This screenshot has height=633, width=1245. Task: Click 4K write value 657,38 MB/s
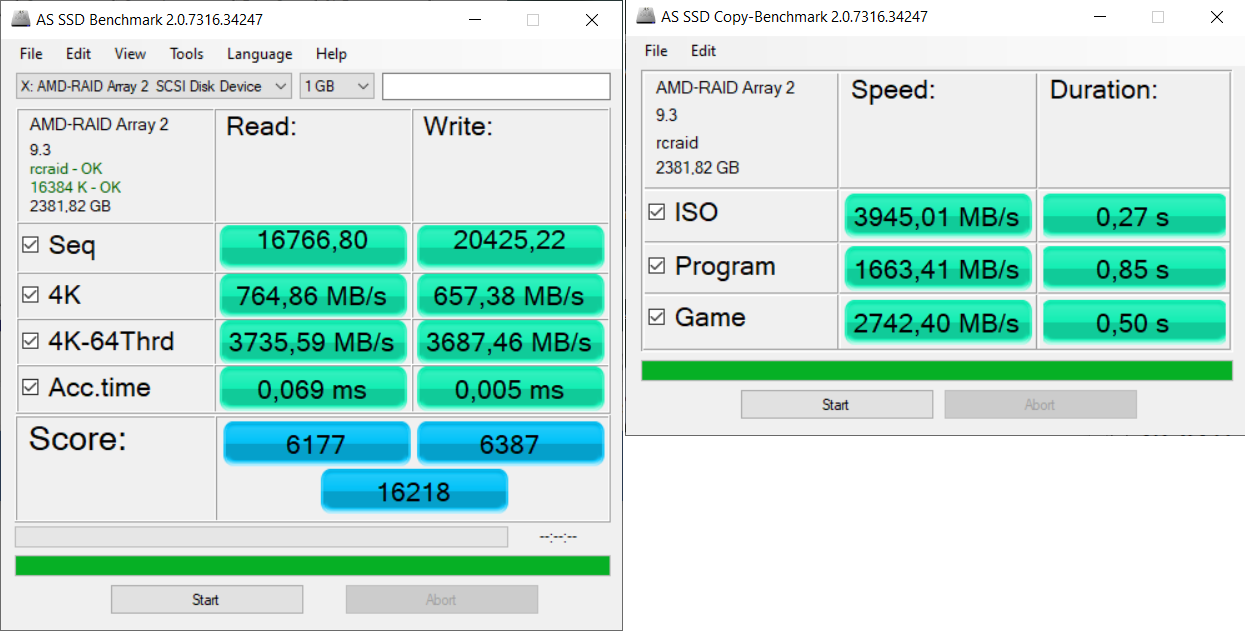(x=510, y=295)
